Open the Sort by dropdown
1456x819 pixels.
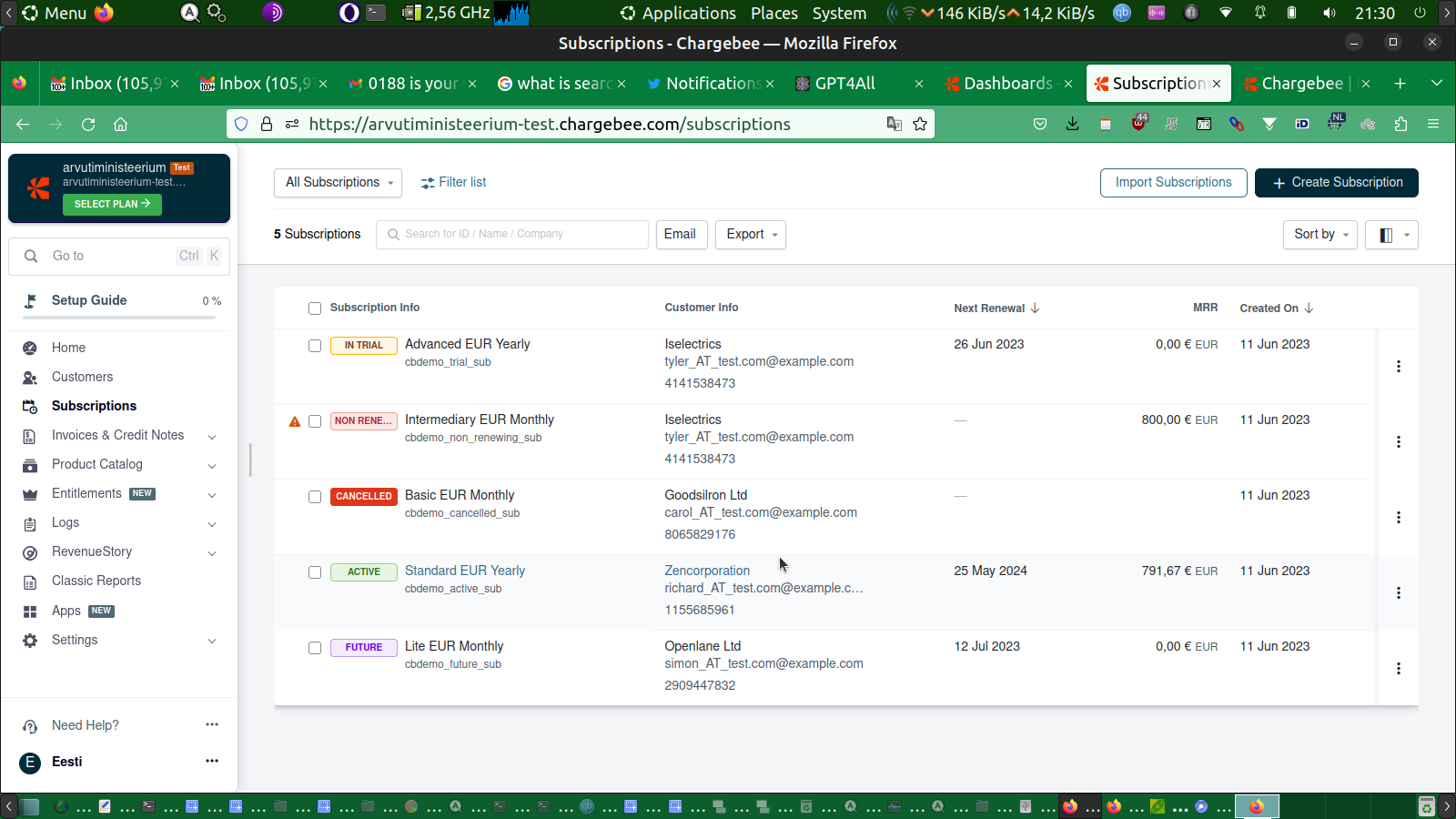tap(1319, 235)
